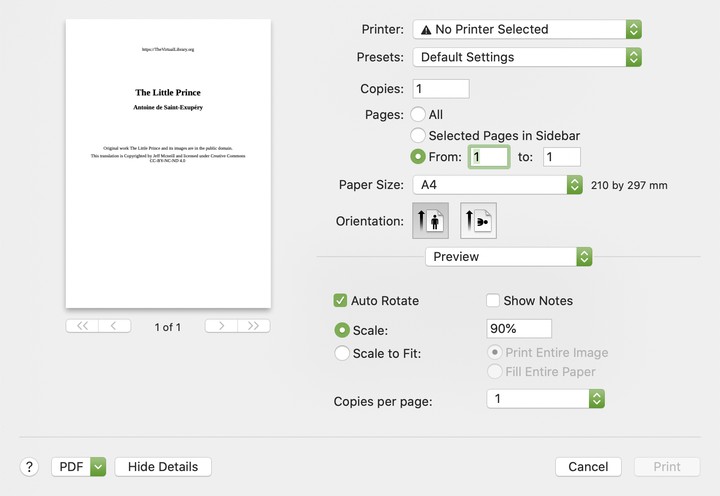Jump to last page with double-right arrow

pyautogui.click(x=253, y=326)
